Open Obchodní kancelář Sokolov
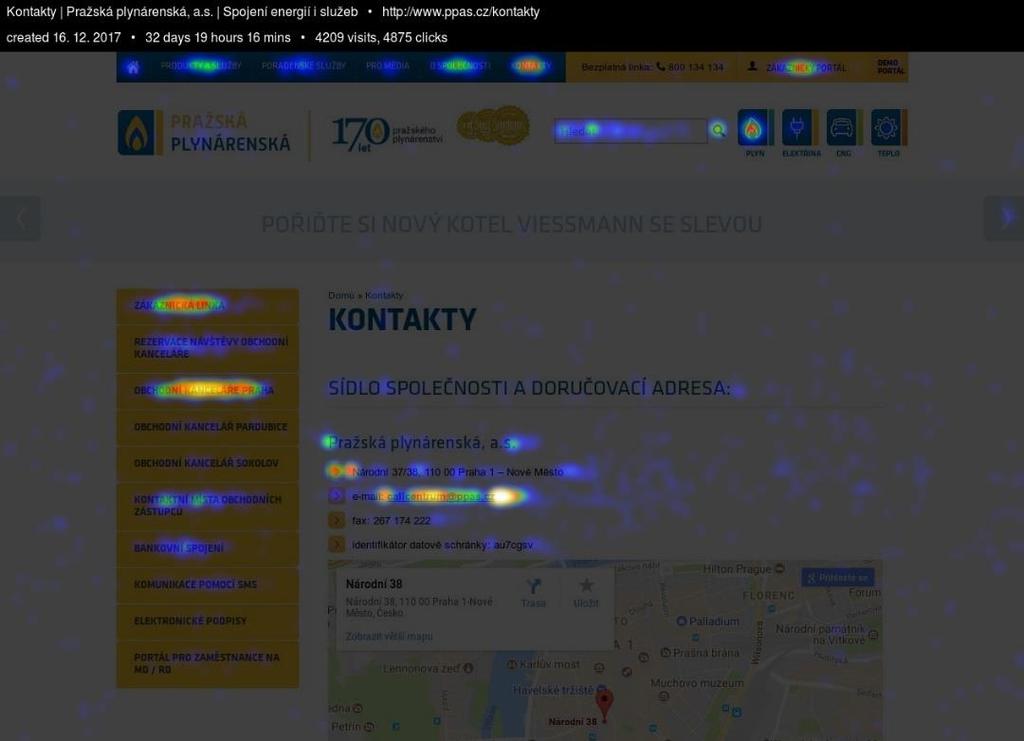Viewport: 1024px width, 741px height. (x=208, y=463)
